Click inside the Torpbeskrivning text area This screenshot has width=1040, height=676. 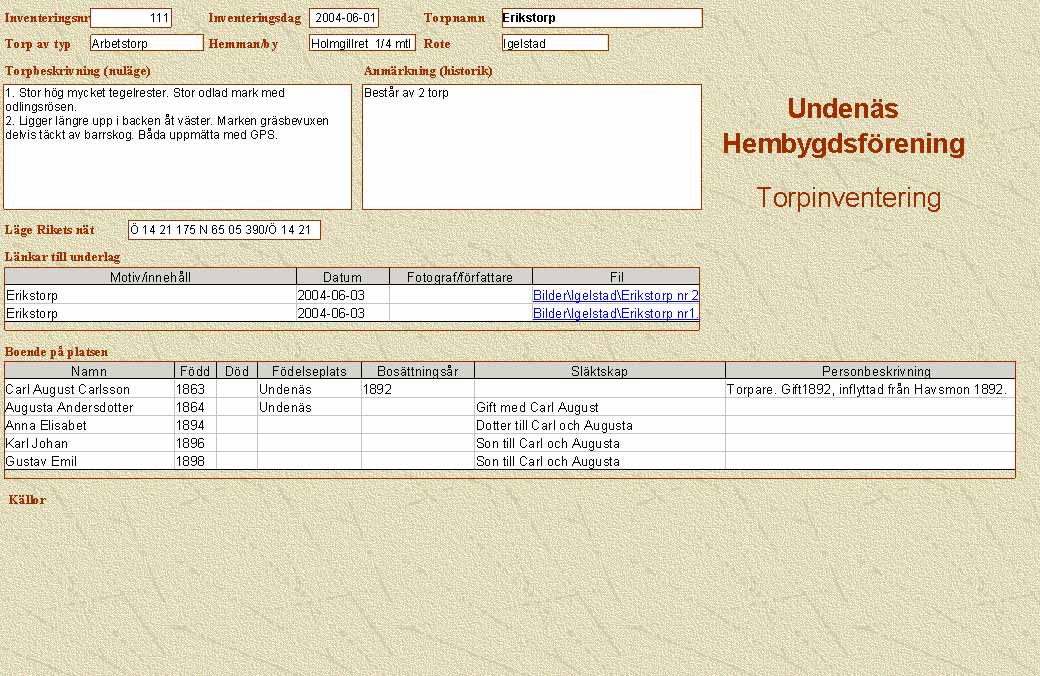(x=178, y=146)
